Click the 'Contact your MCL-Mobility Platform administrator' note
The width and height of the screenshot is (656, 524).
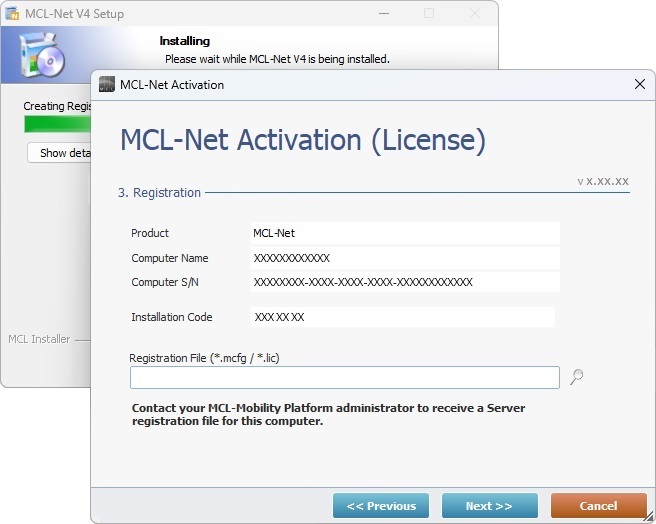(x=328, y=414)
